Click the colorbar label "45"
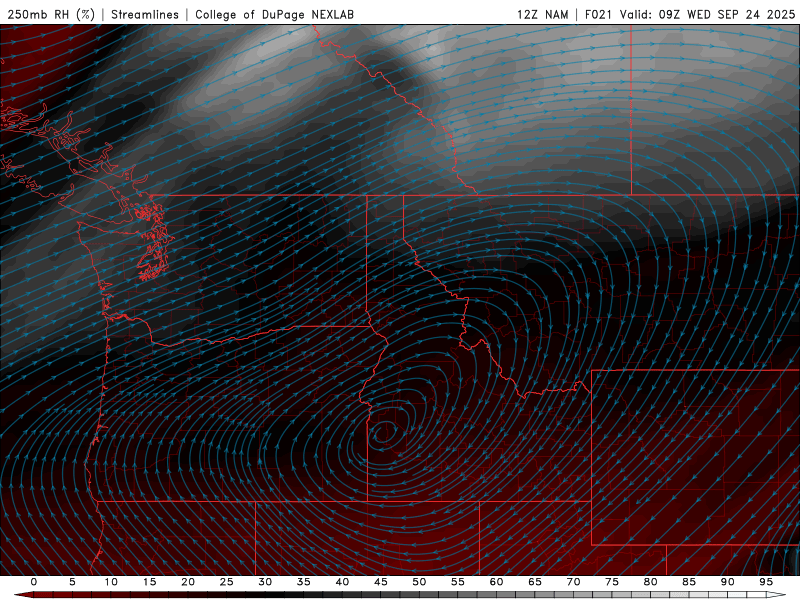 pos(381,582)
